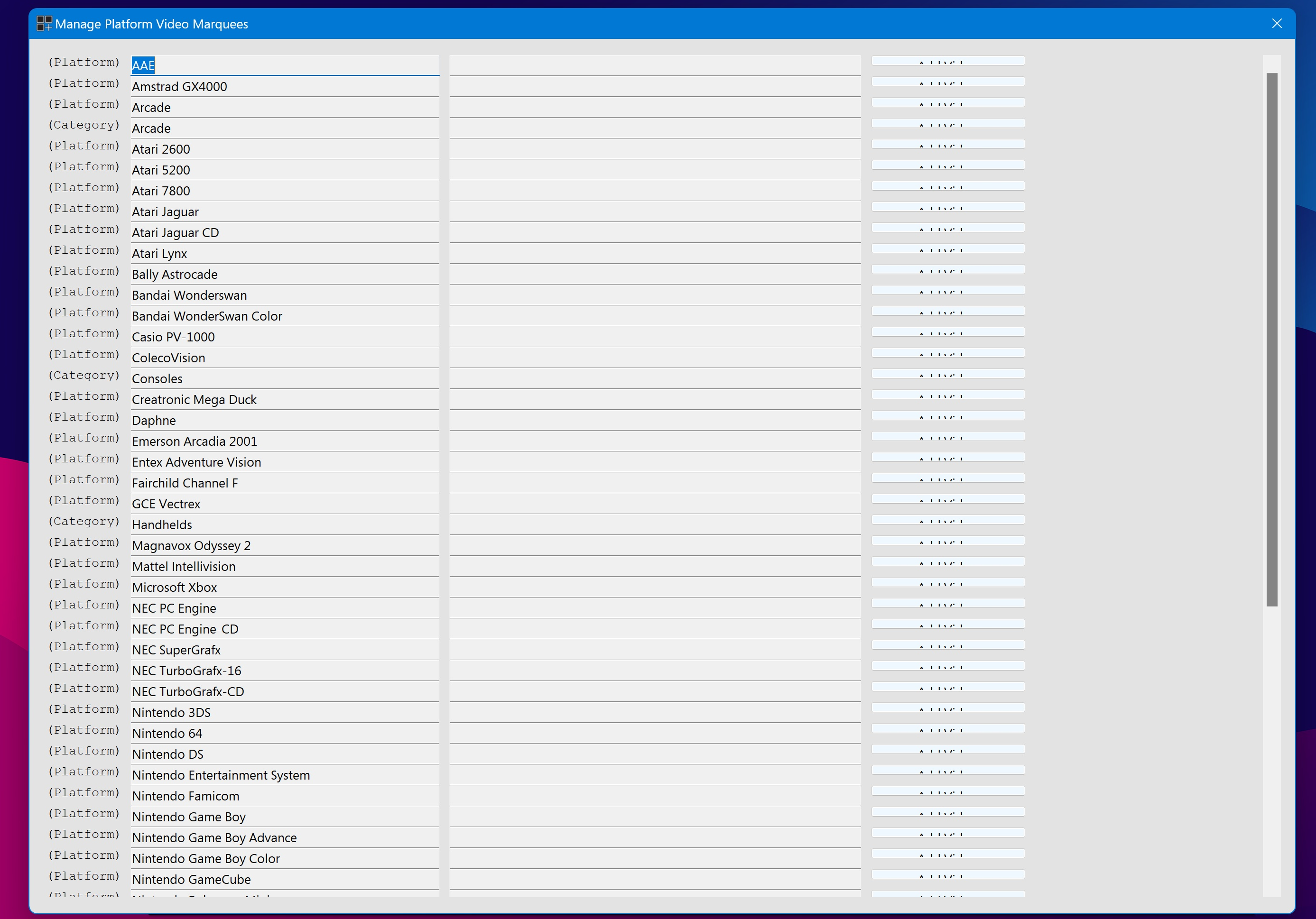1316x919 pixels.
Task: Select the Creatronic Mega Duck name field
Action: (285, 399)
